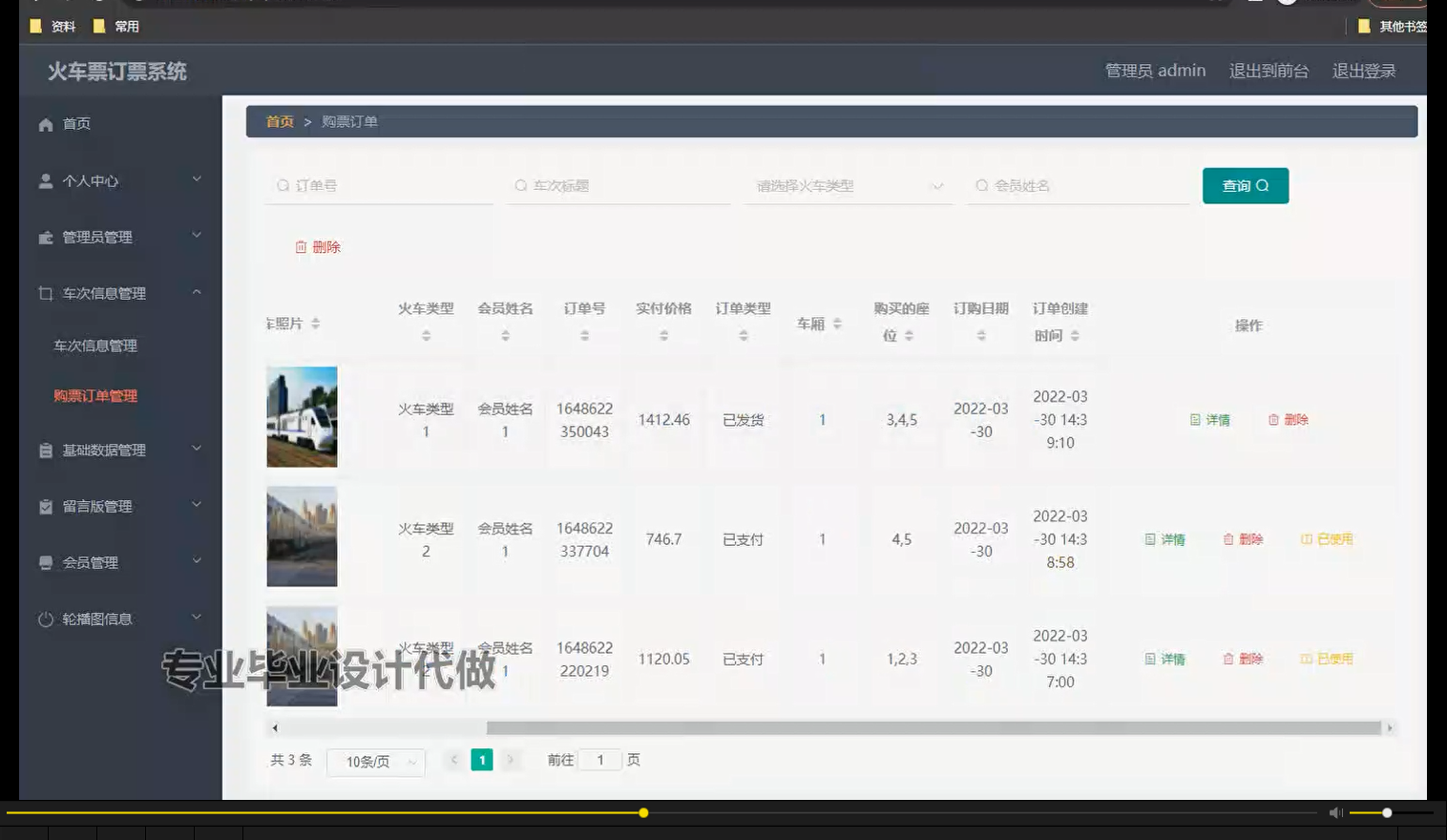Viewport: 1447px width, 840px height.
Task: Click 详情 for the 746.7 order
Action: [x=1165, y=539]
